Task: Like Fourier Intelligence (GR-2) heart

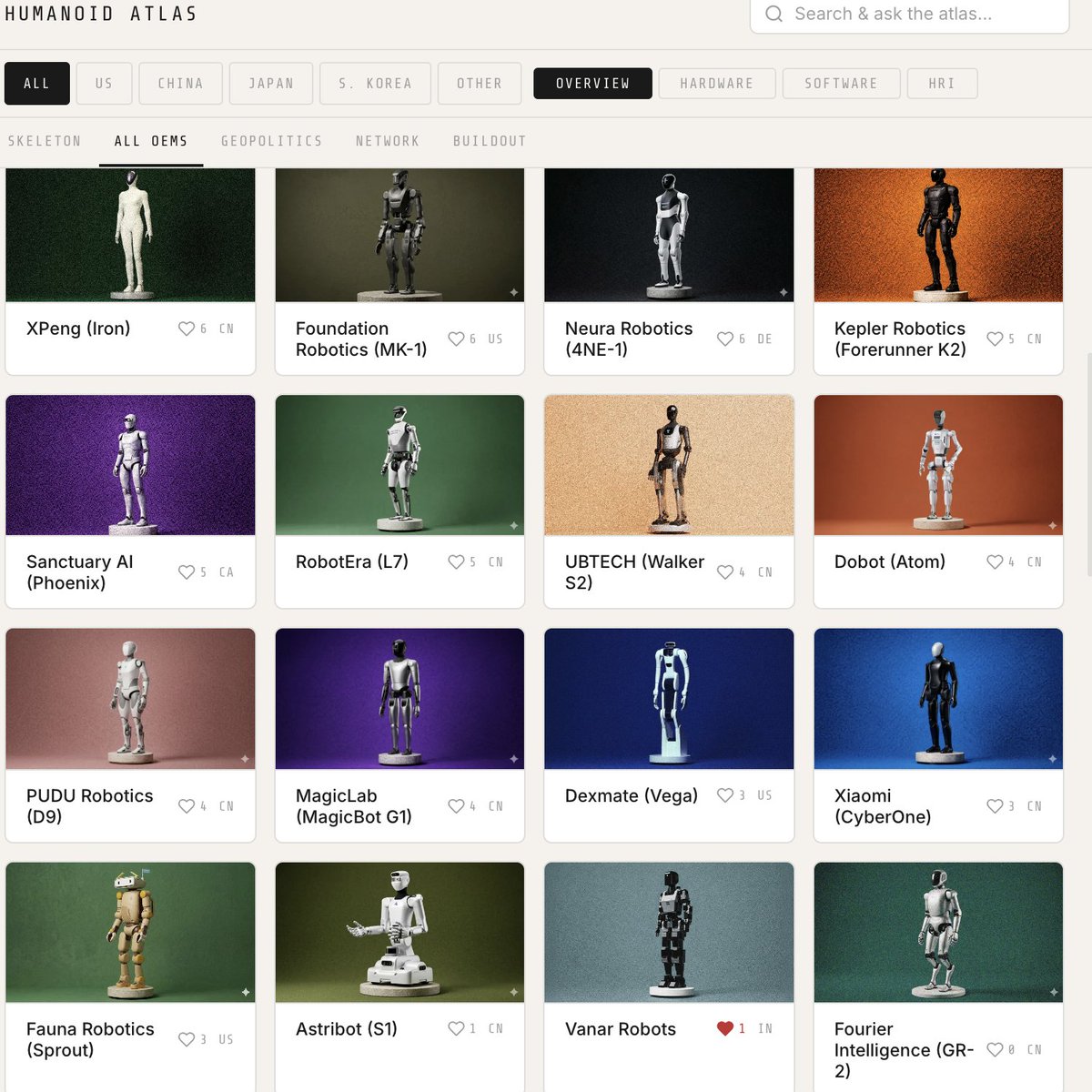Action: [995, 1049]
